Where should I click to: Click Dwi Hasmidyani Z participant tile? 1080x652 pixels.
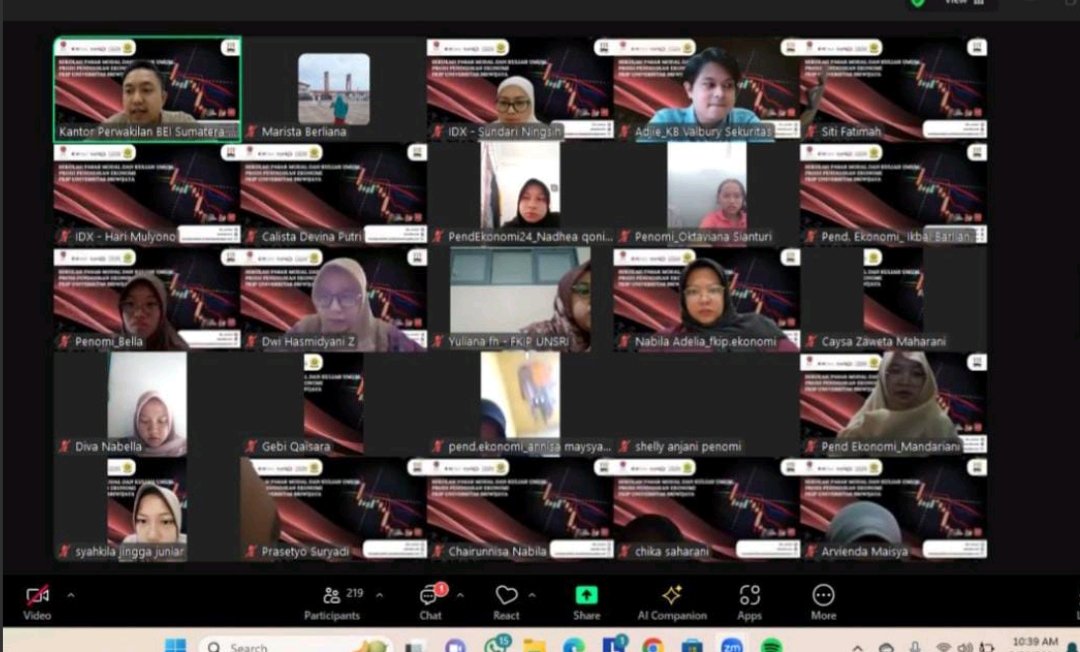point(333,300)
